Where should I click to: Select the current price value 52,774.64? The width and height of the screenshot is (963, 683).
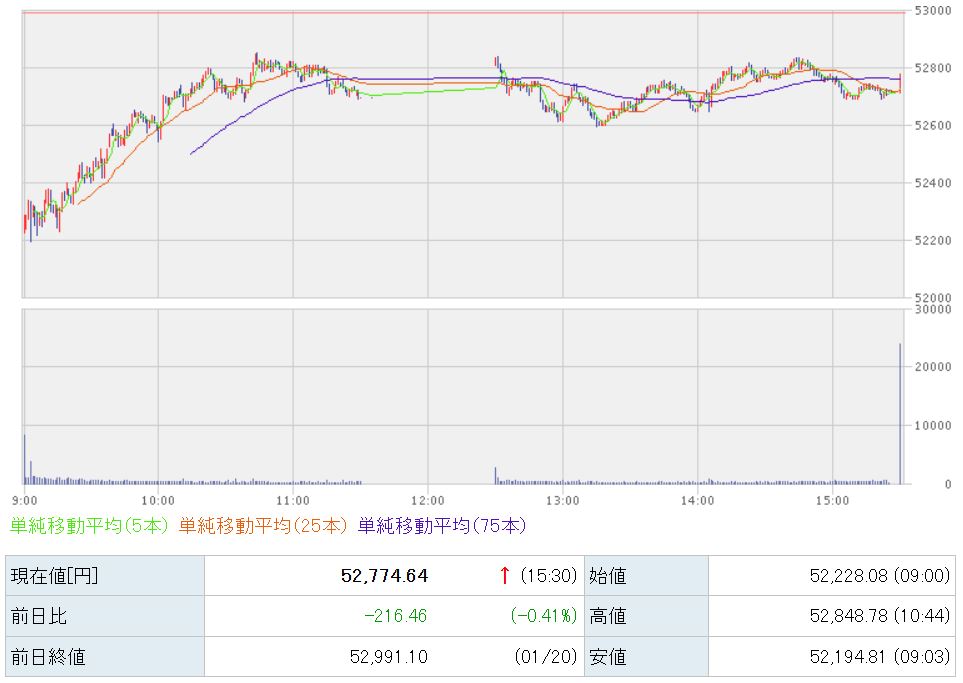click(x=384, y=575)
